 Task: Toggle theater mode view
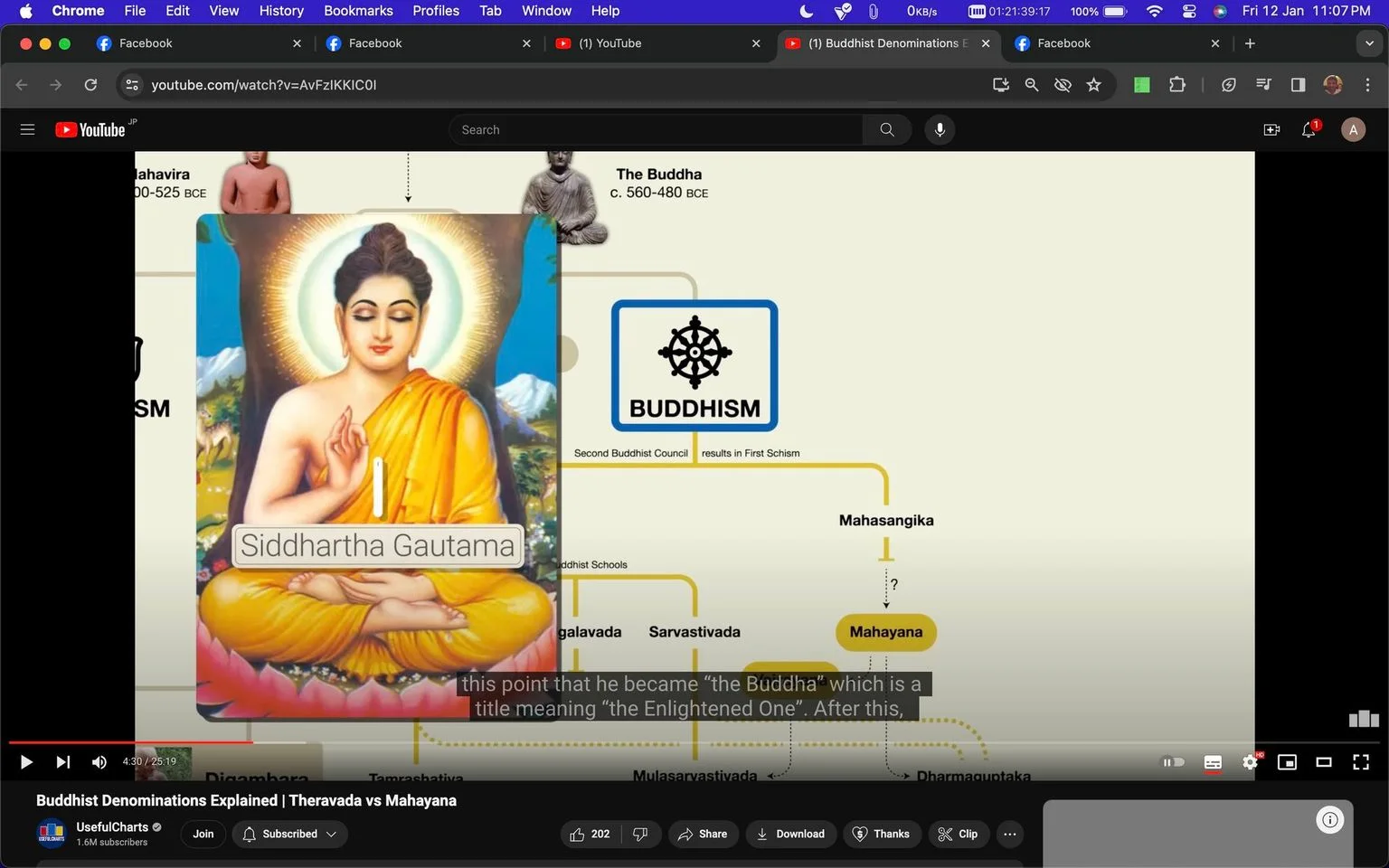1324,762
